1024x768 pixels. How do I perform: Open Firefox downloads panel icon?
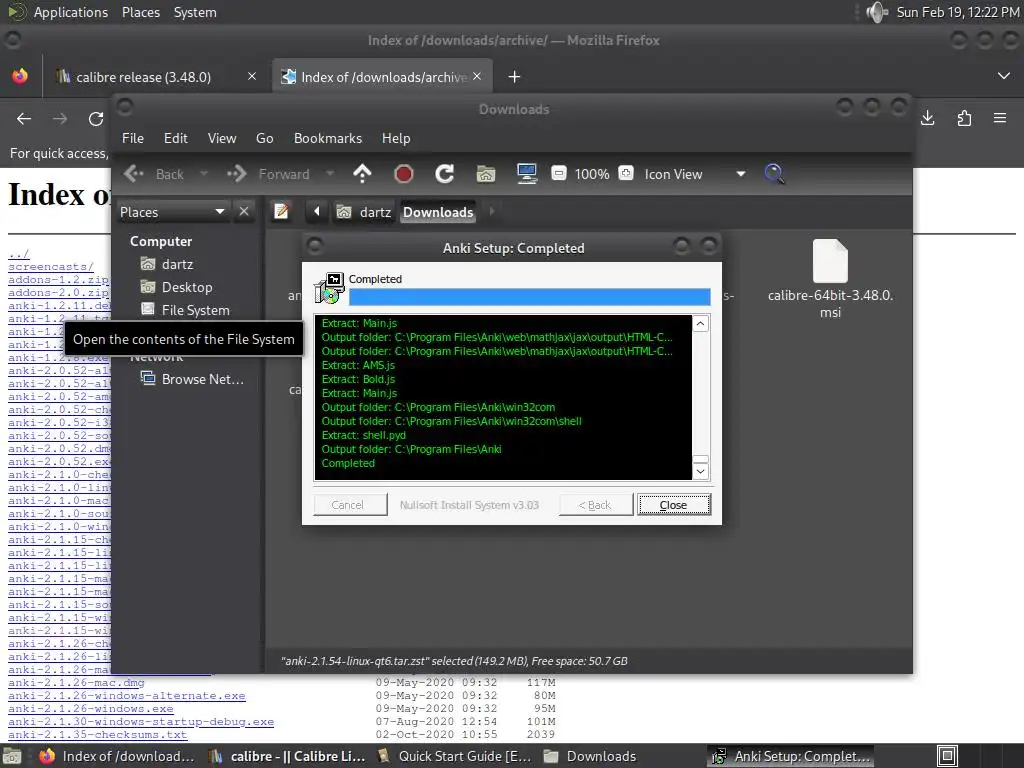coord(927,118)
